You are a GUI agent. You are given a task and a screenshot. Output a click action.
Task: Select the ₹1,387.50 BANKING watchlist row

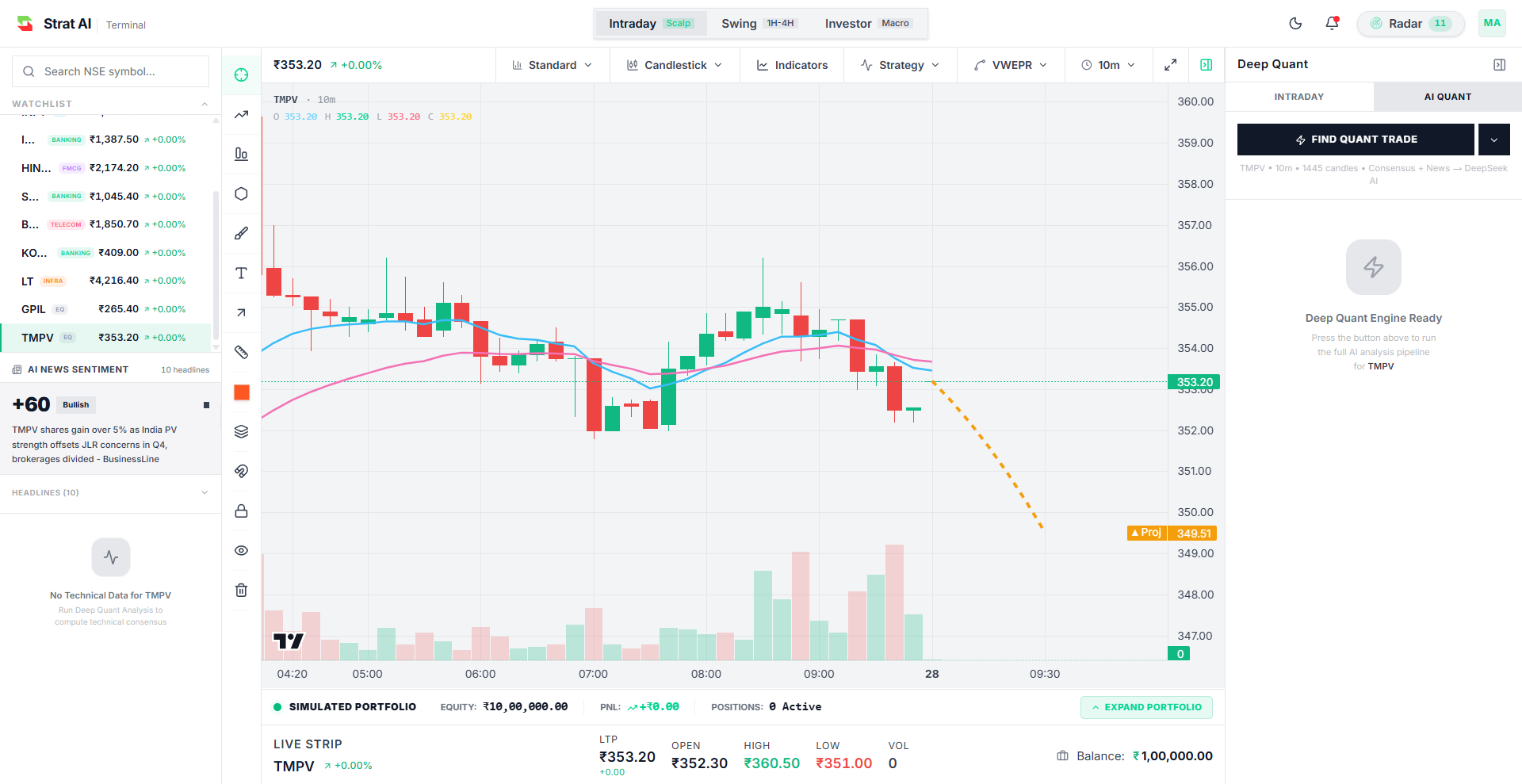[x=105, y=140]
